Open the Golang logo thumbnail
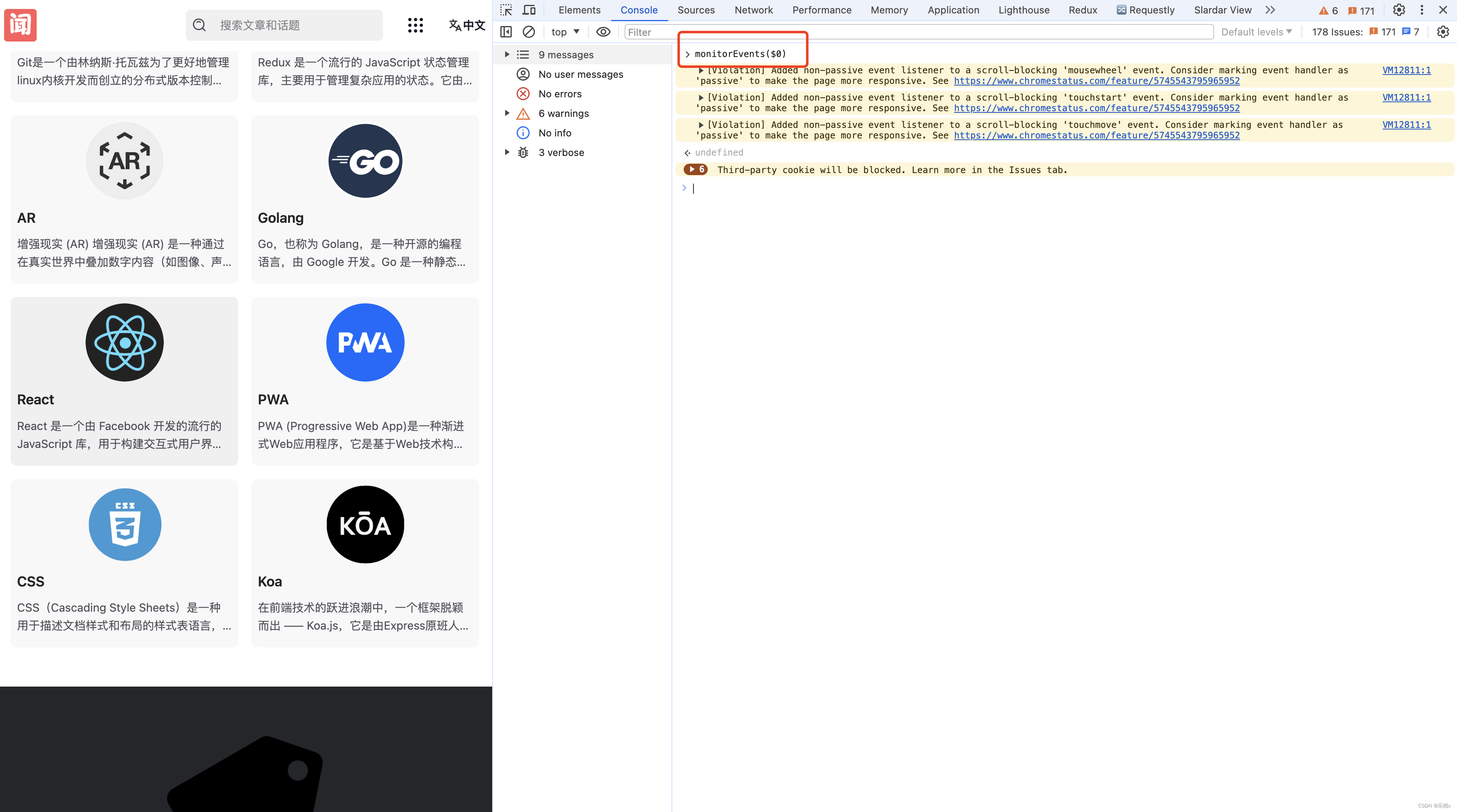Screen dimensions: 1457x812 point(365,161)
